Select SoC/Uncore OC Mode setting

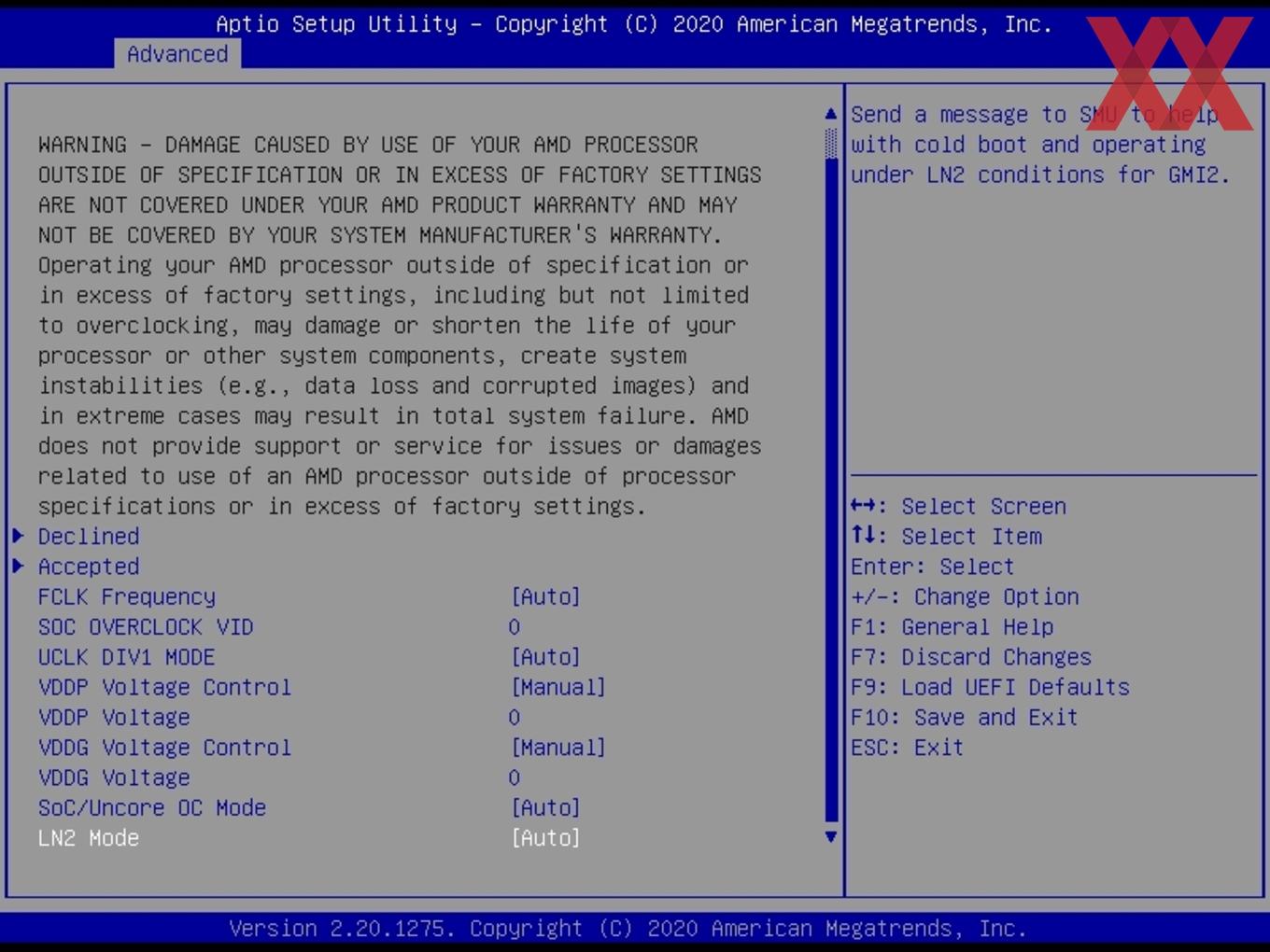(x=152, y=807)
